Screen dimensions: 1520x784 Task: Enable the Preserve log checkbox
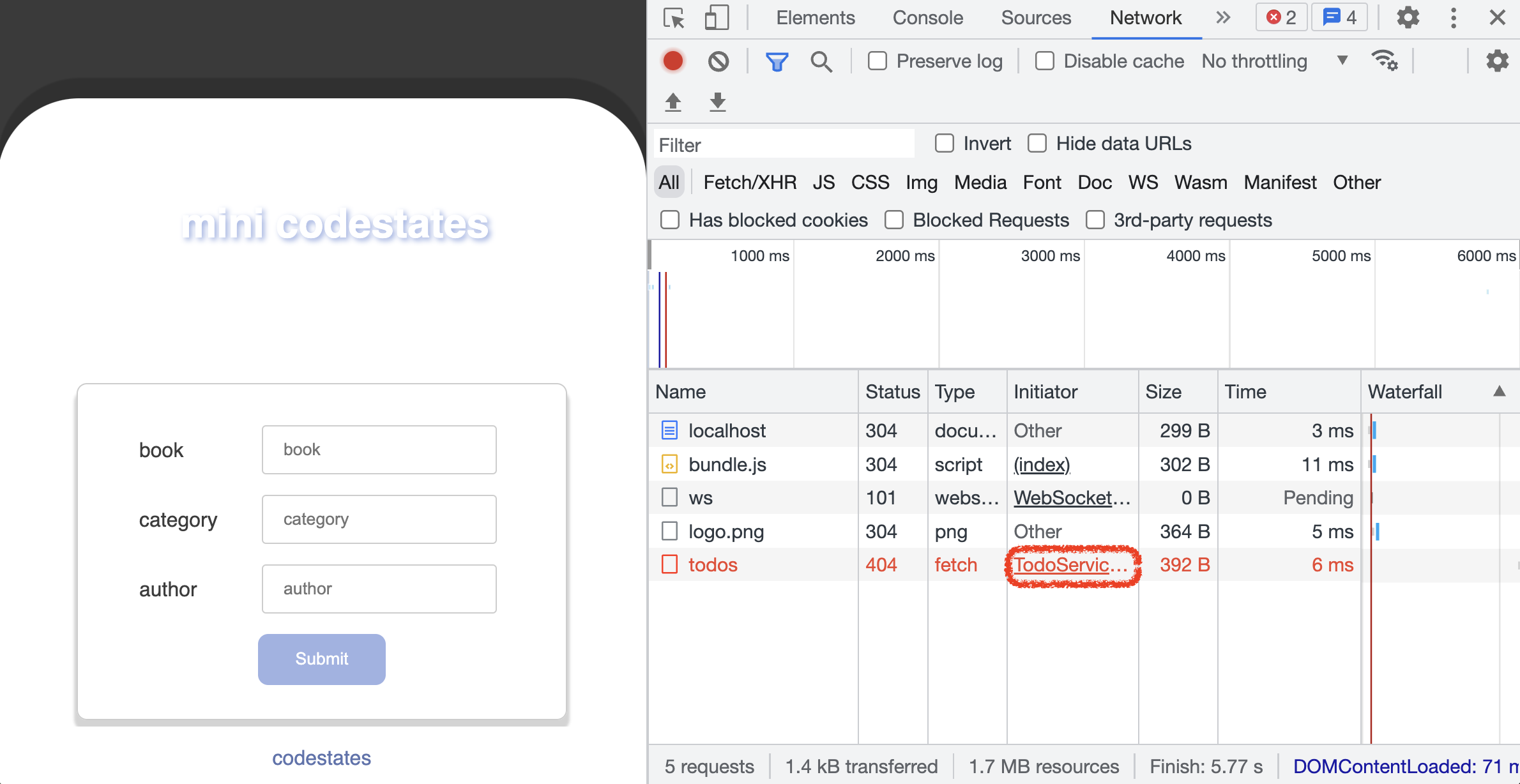tap(878, 61)
